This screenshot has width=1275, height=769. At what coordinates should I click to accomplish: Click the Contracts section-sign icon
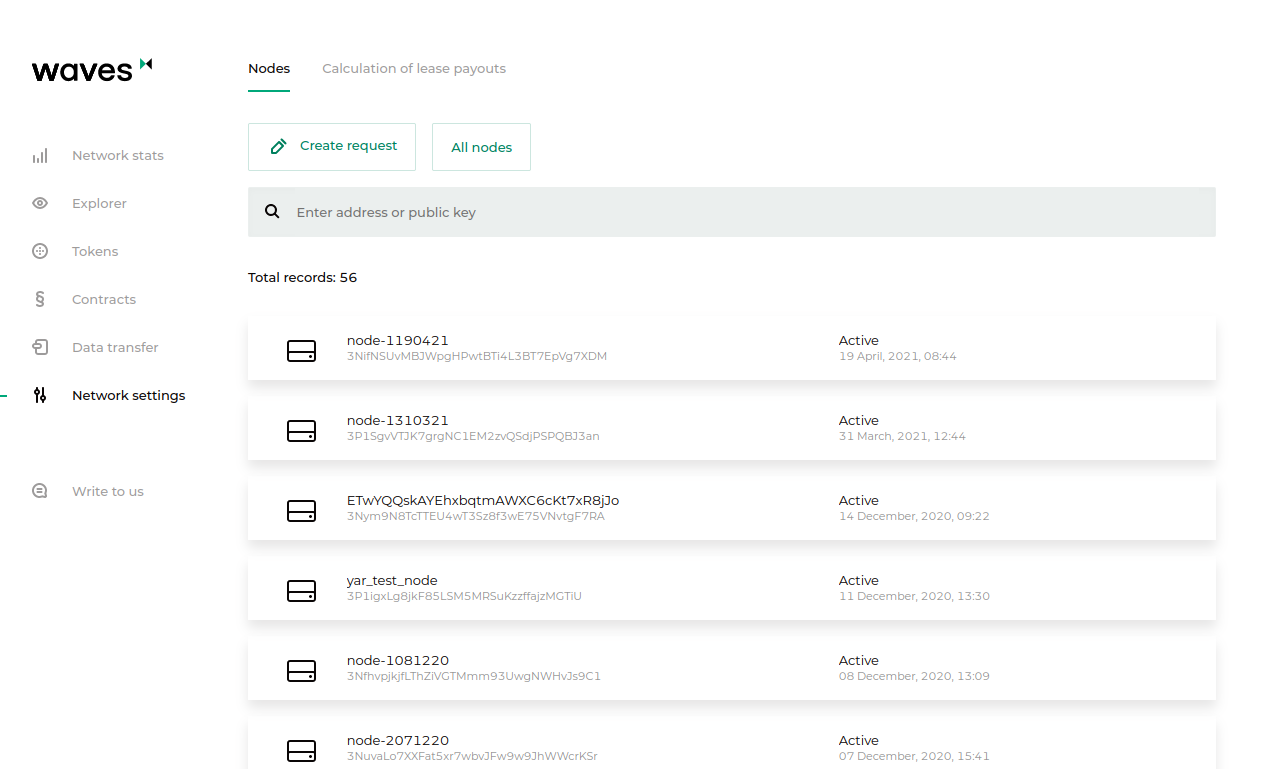tap(40, 299)
